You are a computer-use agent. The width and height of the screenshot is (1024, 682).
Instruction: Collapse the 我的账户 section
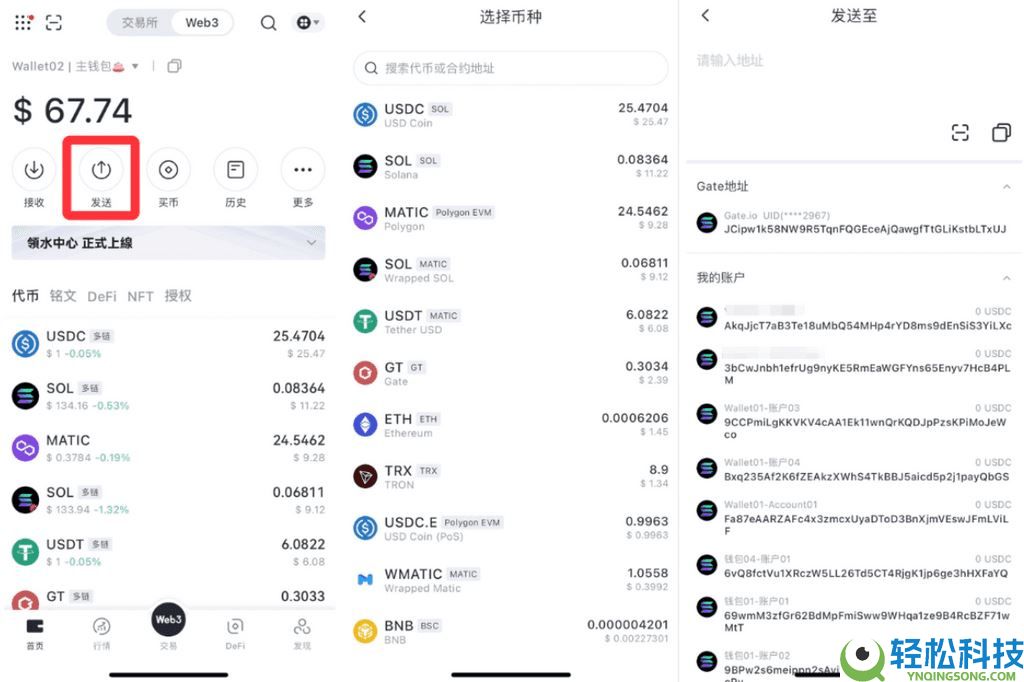point(1006,277)
